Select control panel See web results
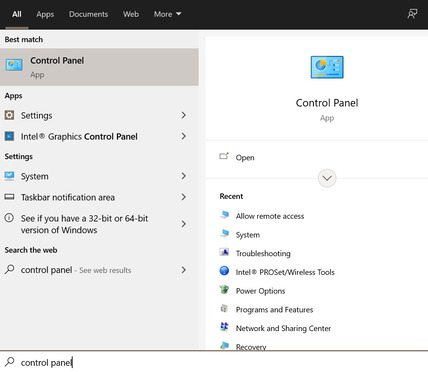Image resolution: width=428 pixels, height=372 pixels. [x=99, y=270]
